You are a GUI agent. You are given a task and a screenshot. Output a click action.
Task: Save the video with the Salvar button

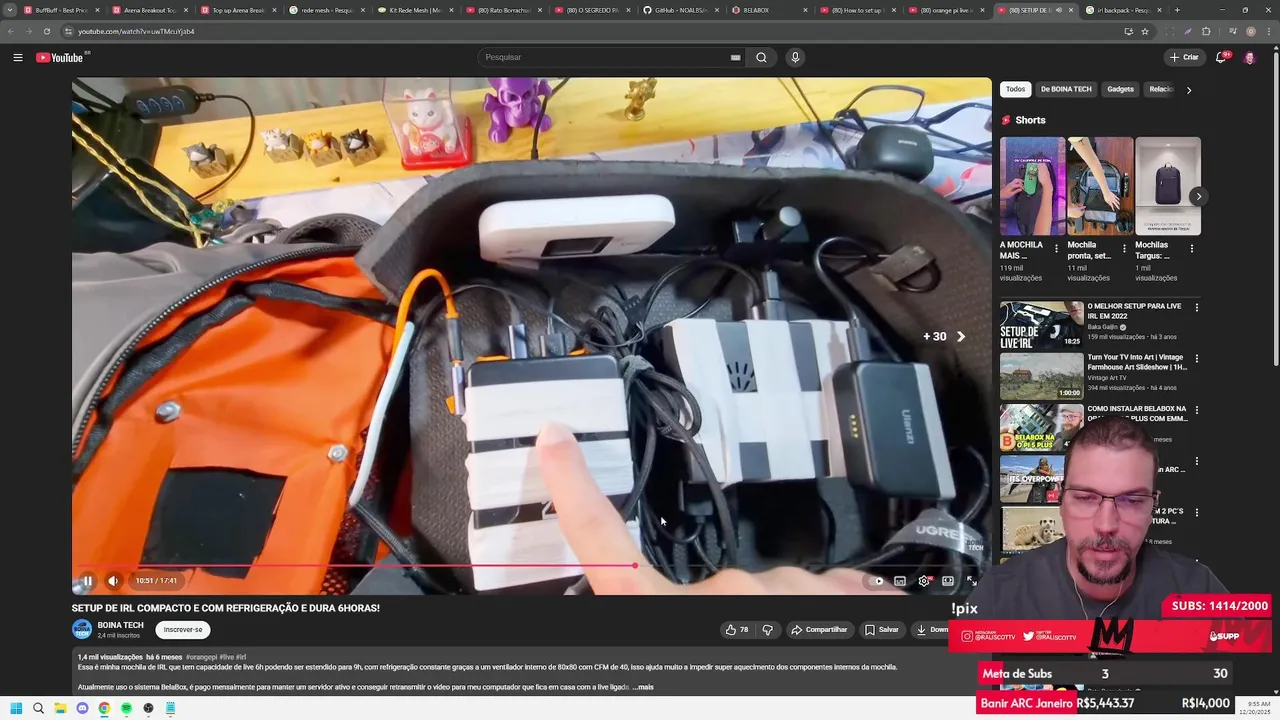click(x=882, y=630)
